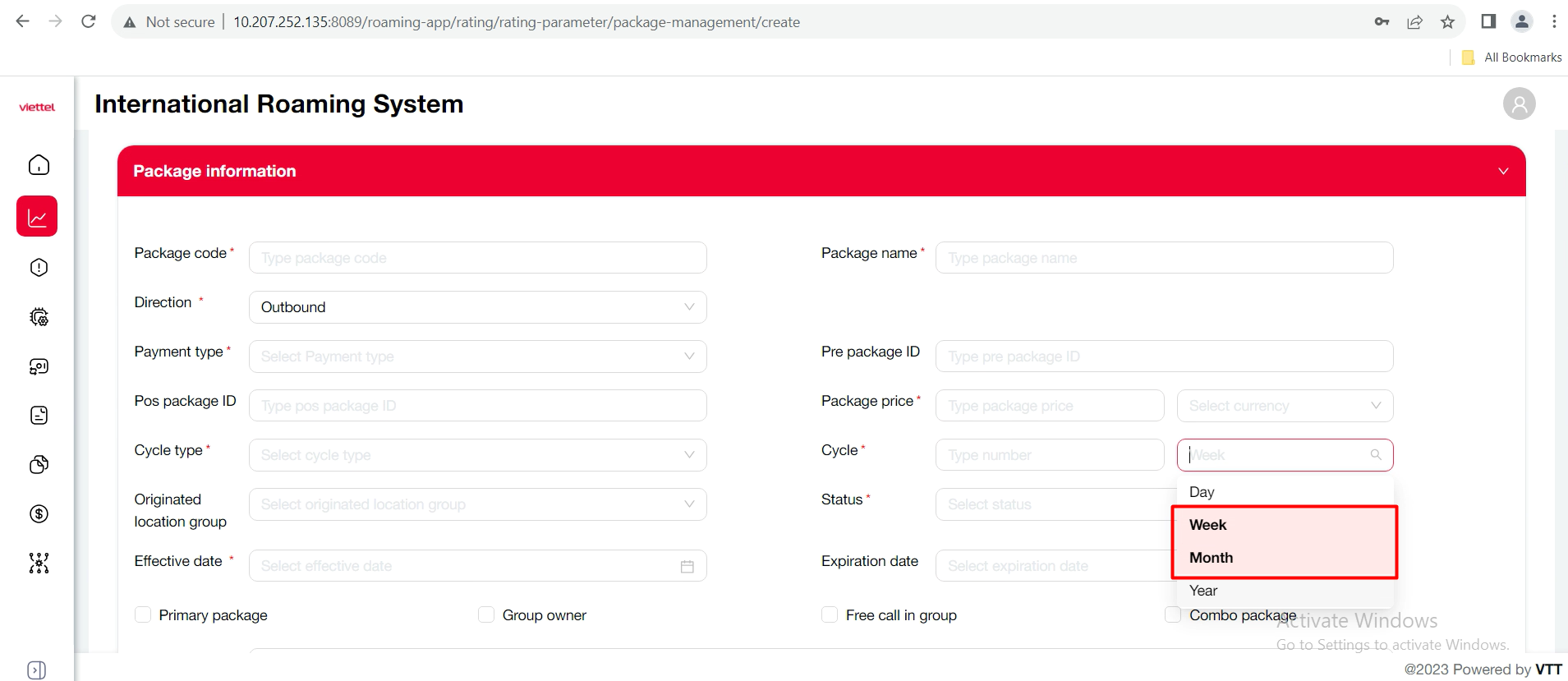Screen dimensions: 1568x681
Task: Enable the Primary package checkbox
Action: click(x=143, y=615)
